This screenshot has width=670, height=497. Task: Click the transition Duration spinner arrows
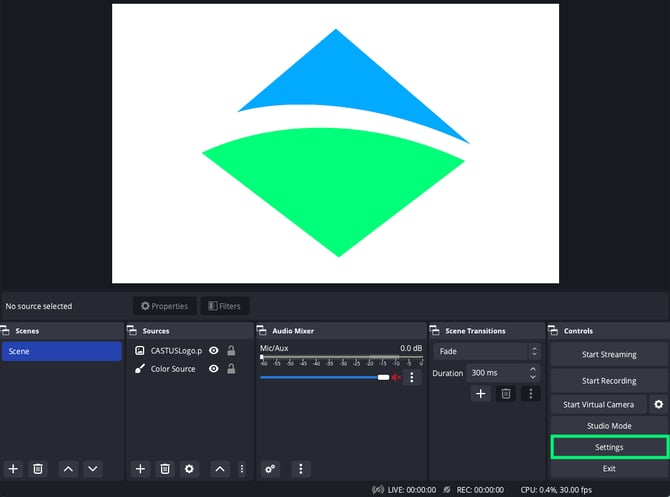pos(533,373)
